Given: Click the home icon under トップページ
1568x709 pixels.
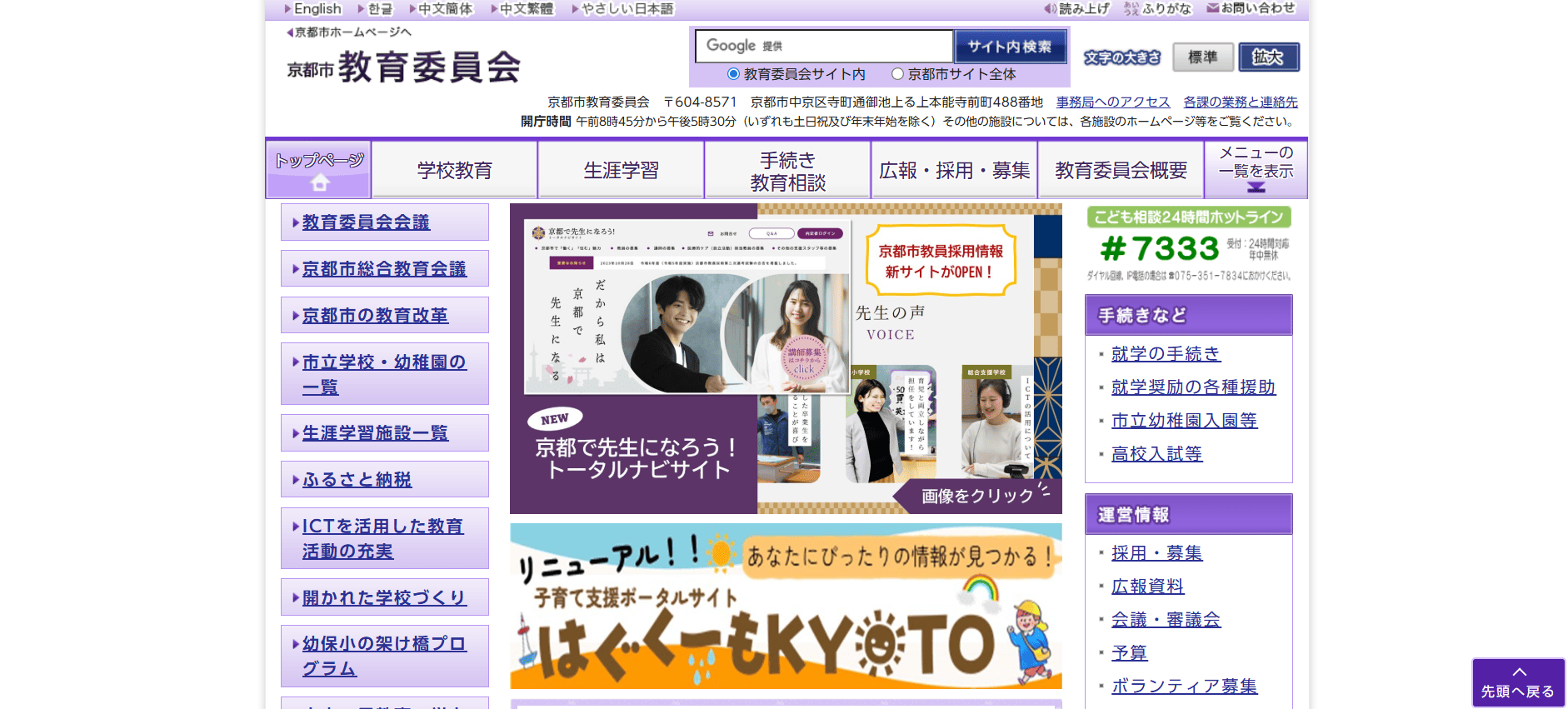Looking at the screenshot, I should click(x=319, y=182).
